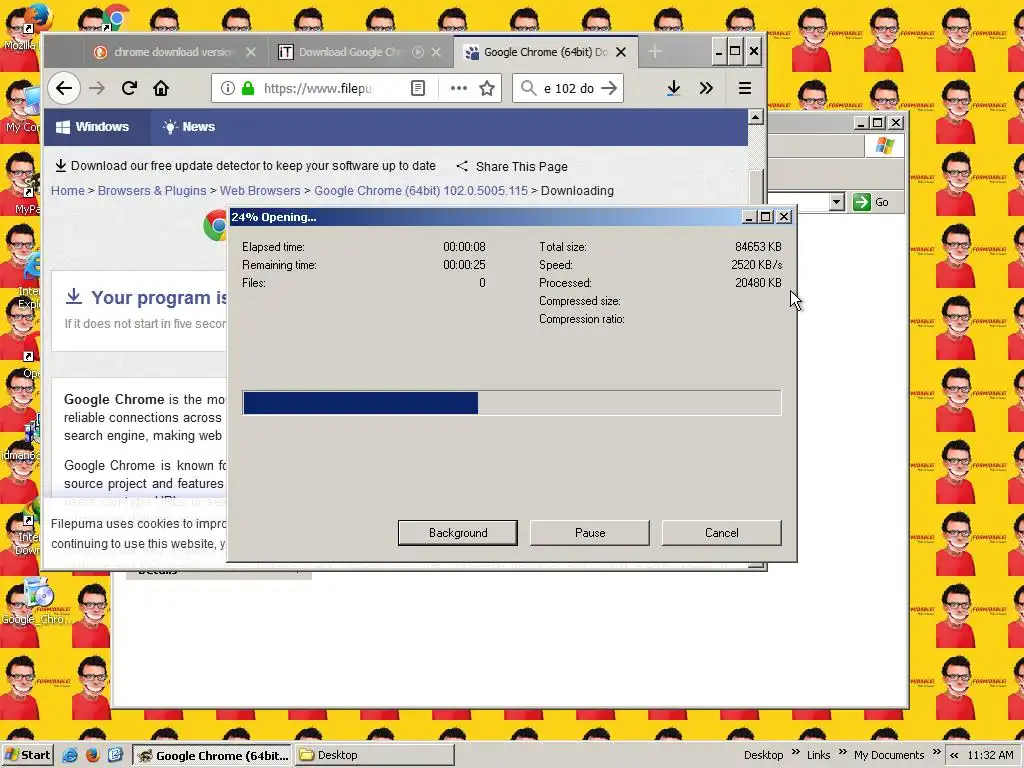Minimize the extraction dialog

click(x=749, y=217)
